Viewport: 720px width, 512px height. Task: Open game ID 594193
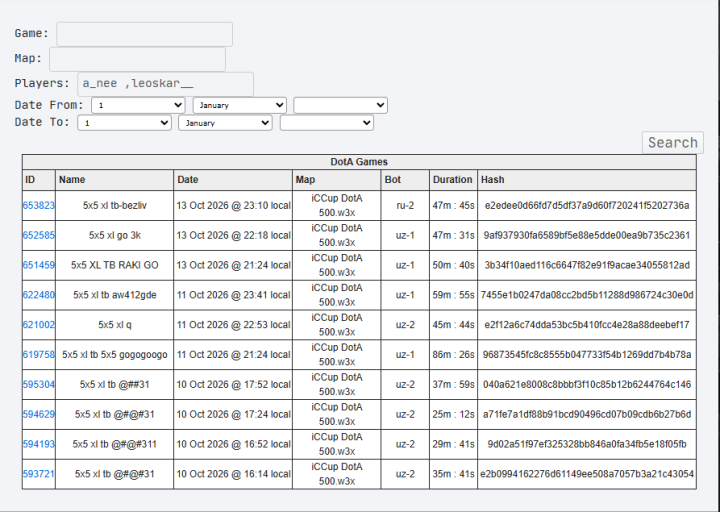[x=39, y=444]
